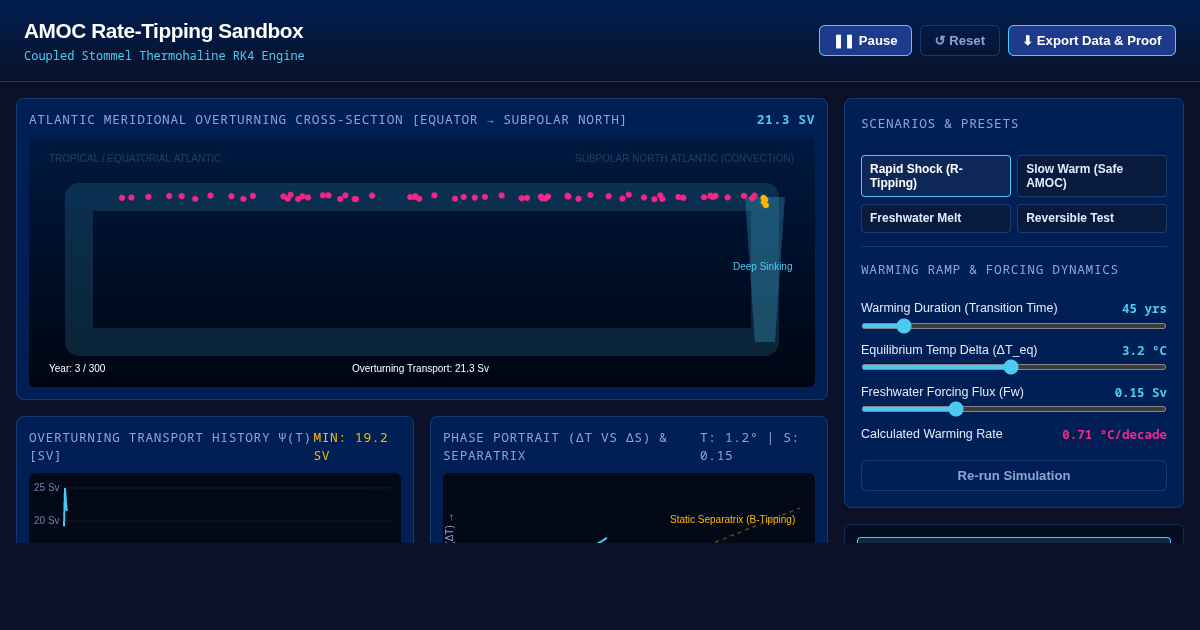Adjust the Freshwater Forcing Flux slider
The image size is (1200, 630).
pyautogui.click(x=1014, y=409)
